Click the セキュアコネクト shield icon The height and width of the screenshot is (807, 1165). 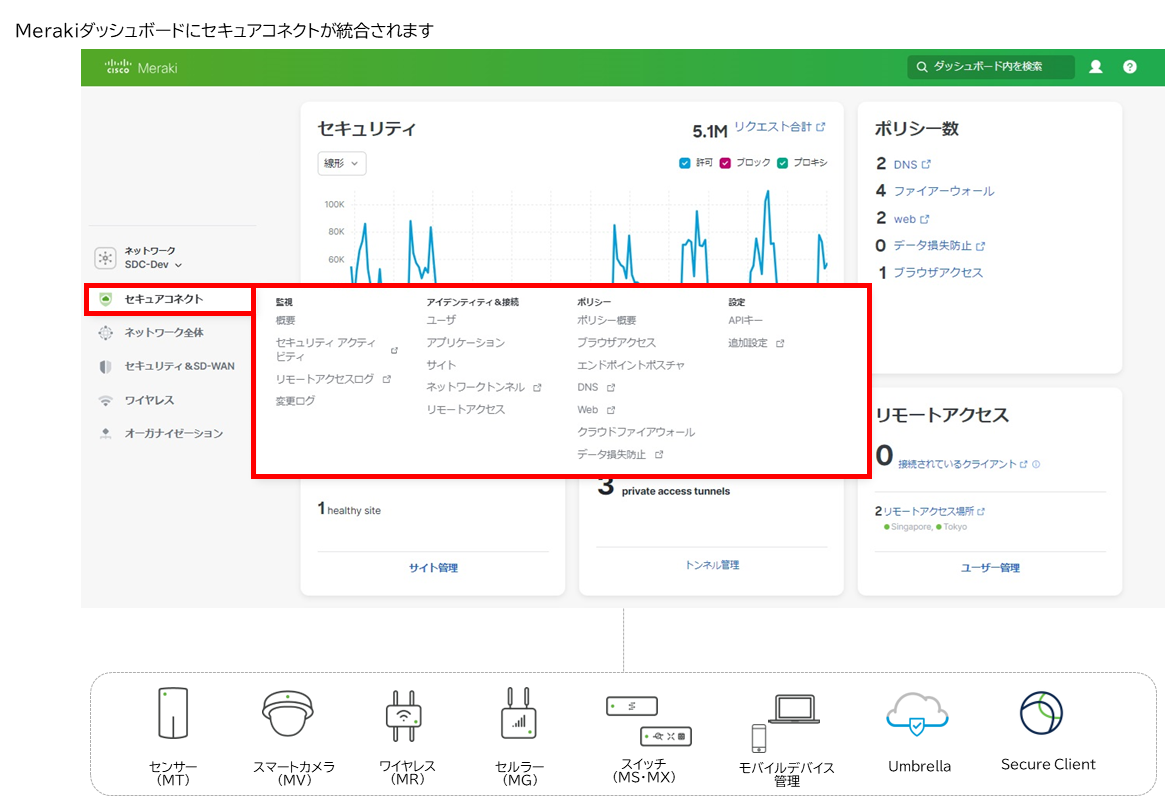coord(106,299)
